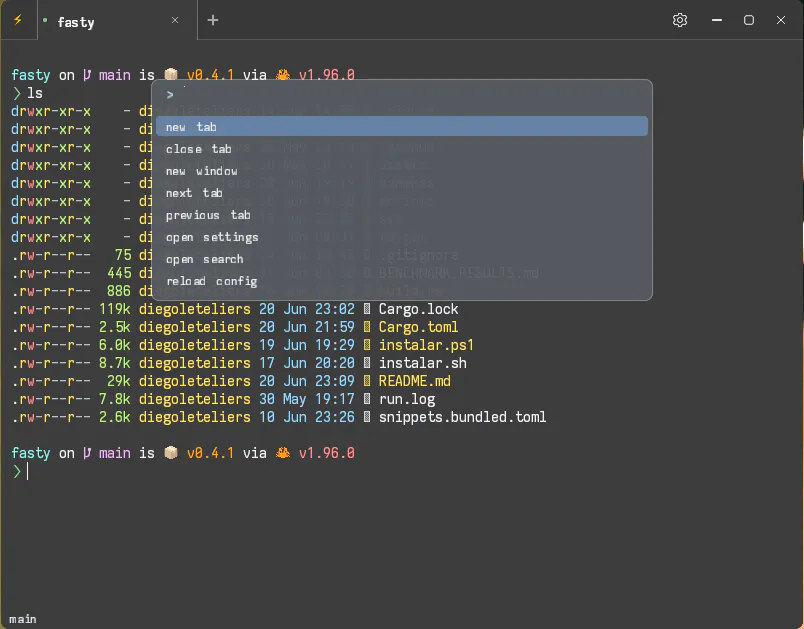The height and width of the screenshot is (629, 804).
Task: Open settings via the gear icon
Action: [680, 20]
